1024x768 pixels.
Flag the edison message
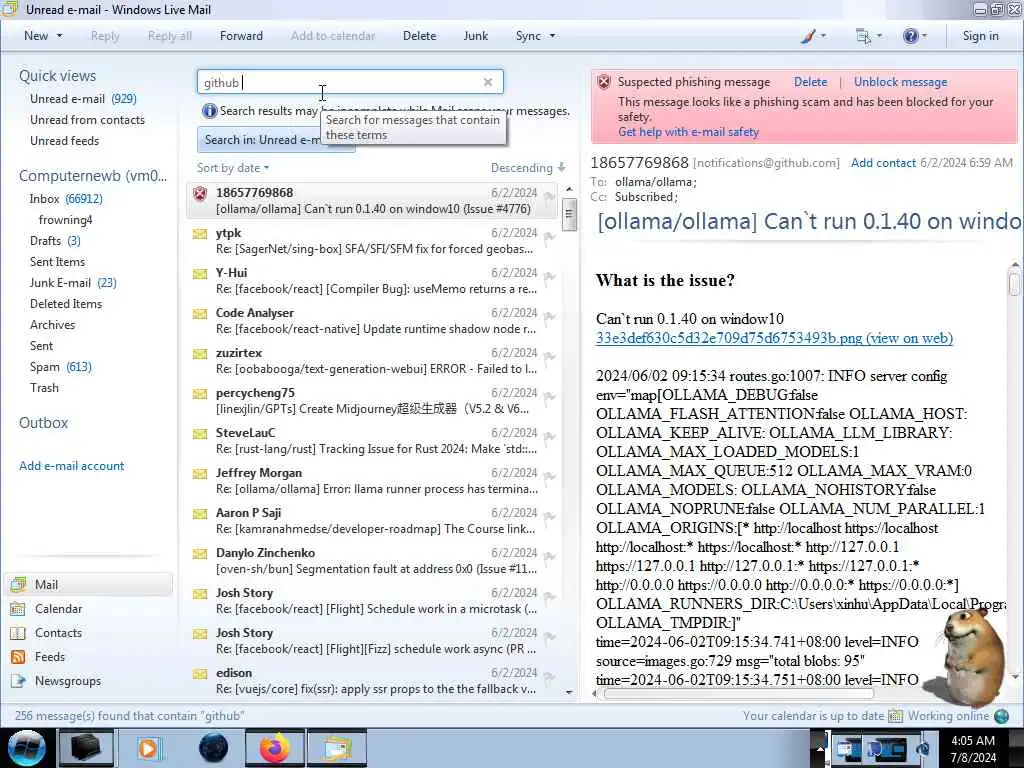pos(550,677)
